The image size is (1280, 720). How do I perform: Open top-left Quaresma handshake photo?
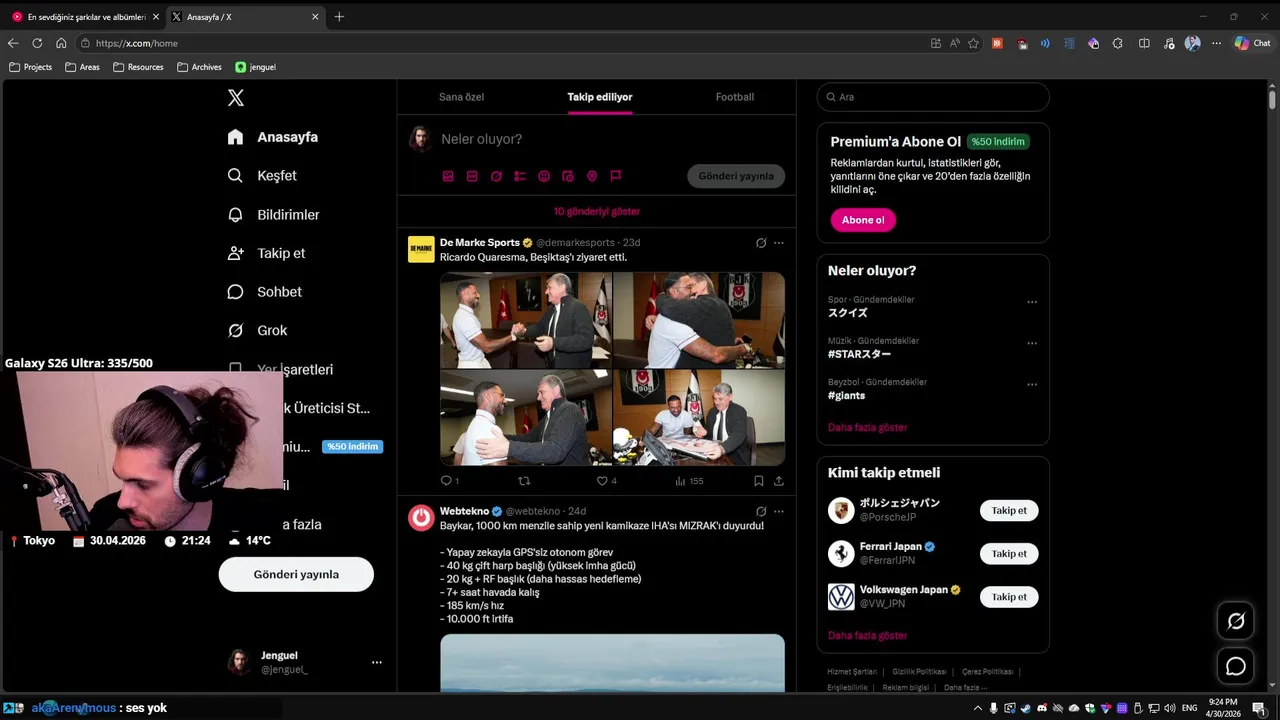coord(526,320)
